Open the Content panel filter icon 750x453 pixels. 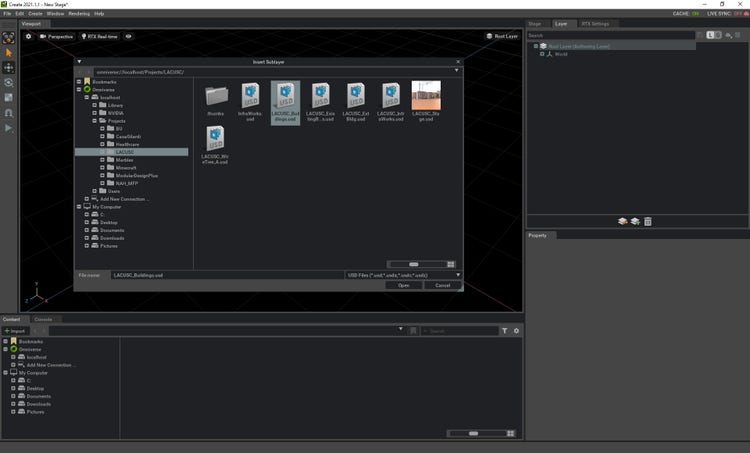505,331
